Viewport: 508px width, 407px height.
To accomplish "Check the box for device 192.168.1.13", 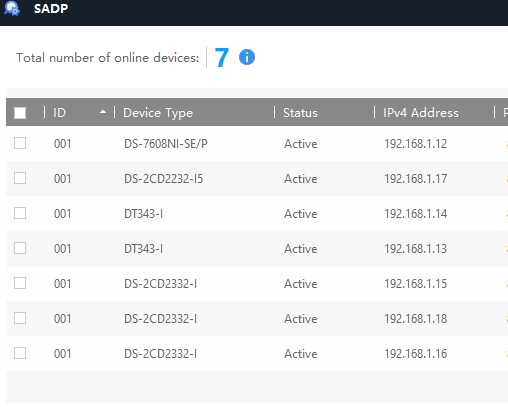I will (x=20, y=248).
